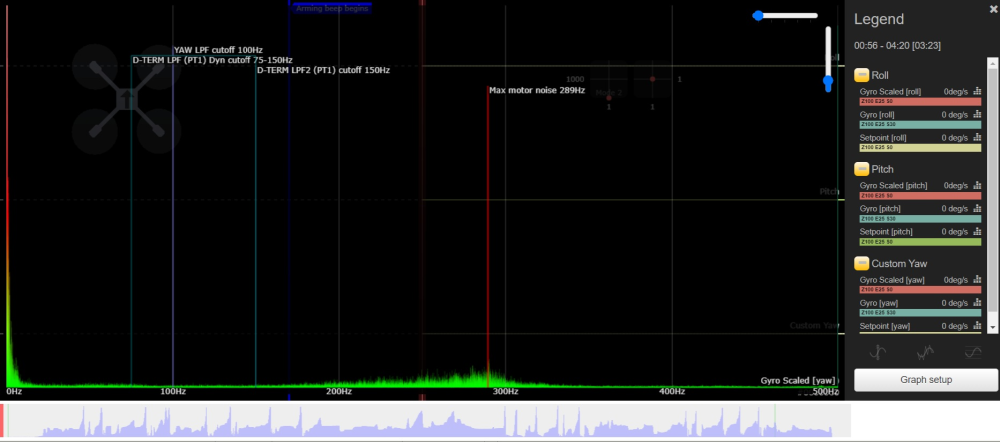1000x442 pixels.
Task: Click bar-chart icon for Gyro Scaled [yaw]
Action: pos(977,280)
